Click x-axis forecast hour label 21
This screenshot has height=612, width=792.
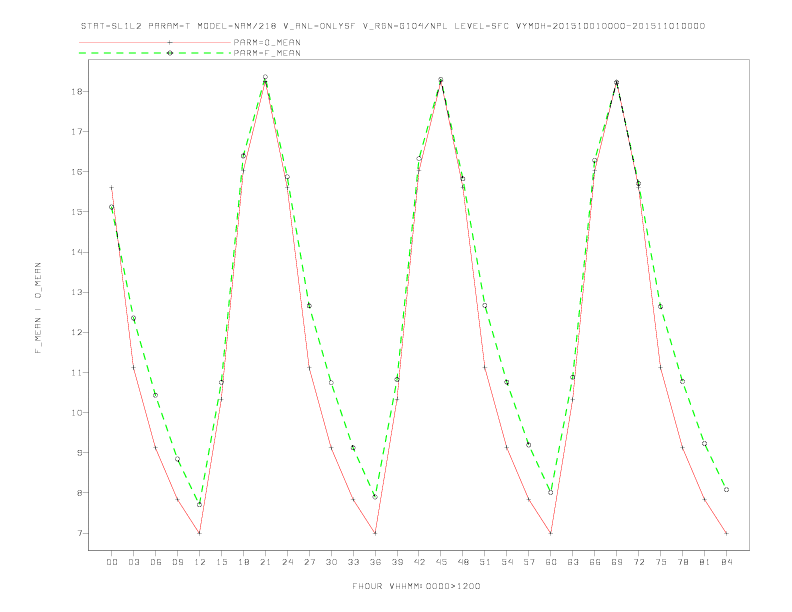click(265, 562)
